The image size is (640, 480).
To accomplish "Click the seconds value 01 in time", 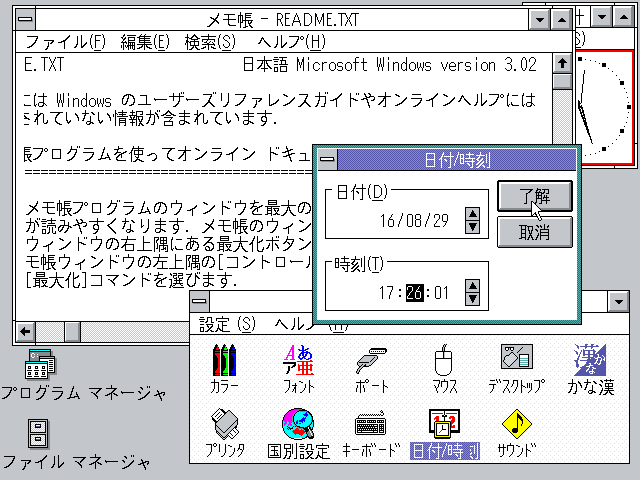I will (x=442, y=293).
